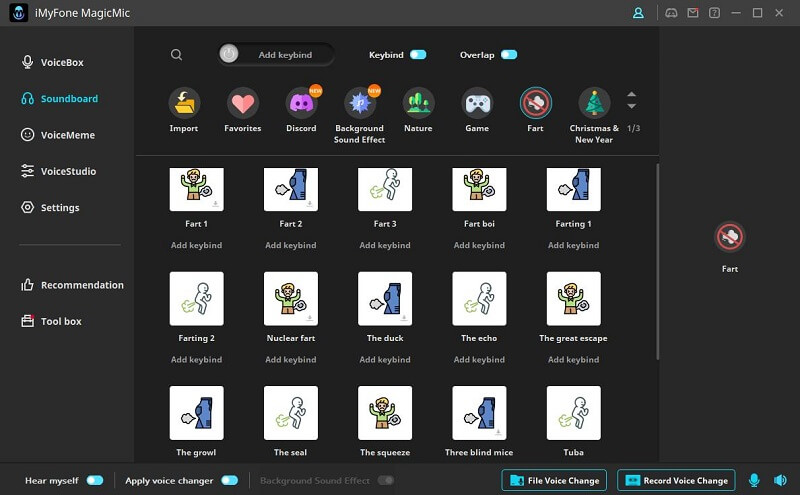Open the Discord icon in title bar
Screen dimensions: 800x495
click(671, 13)
